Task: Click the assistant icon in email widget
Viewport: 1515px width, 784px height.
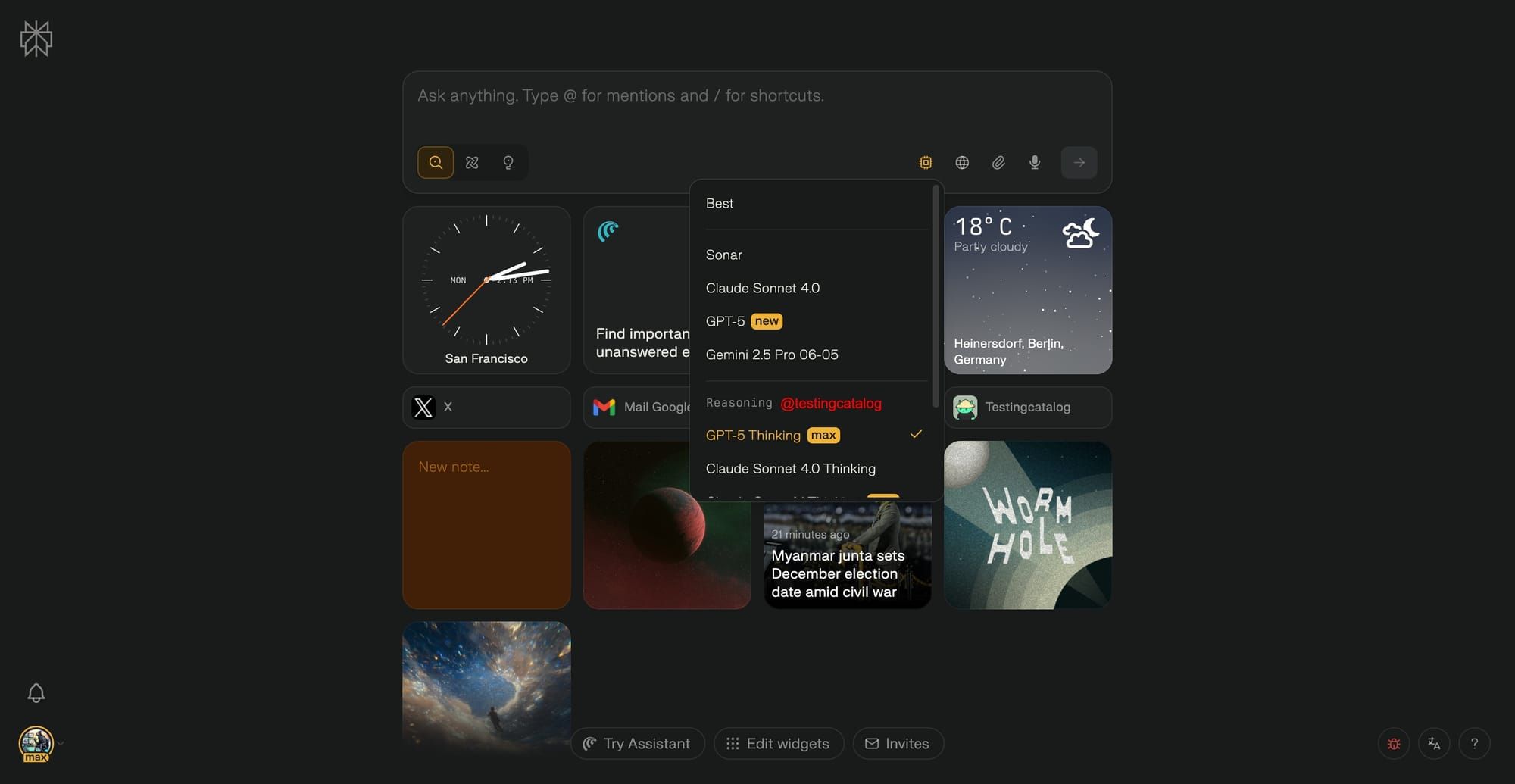Action: coord(608,231)
